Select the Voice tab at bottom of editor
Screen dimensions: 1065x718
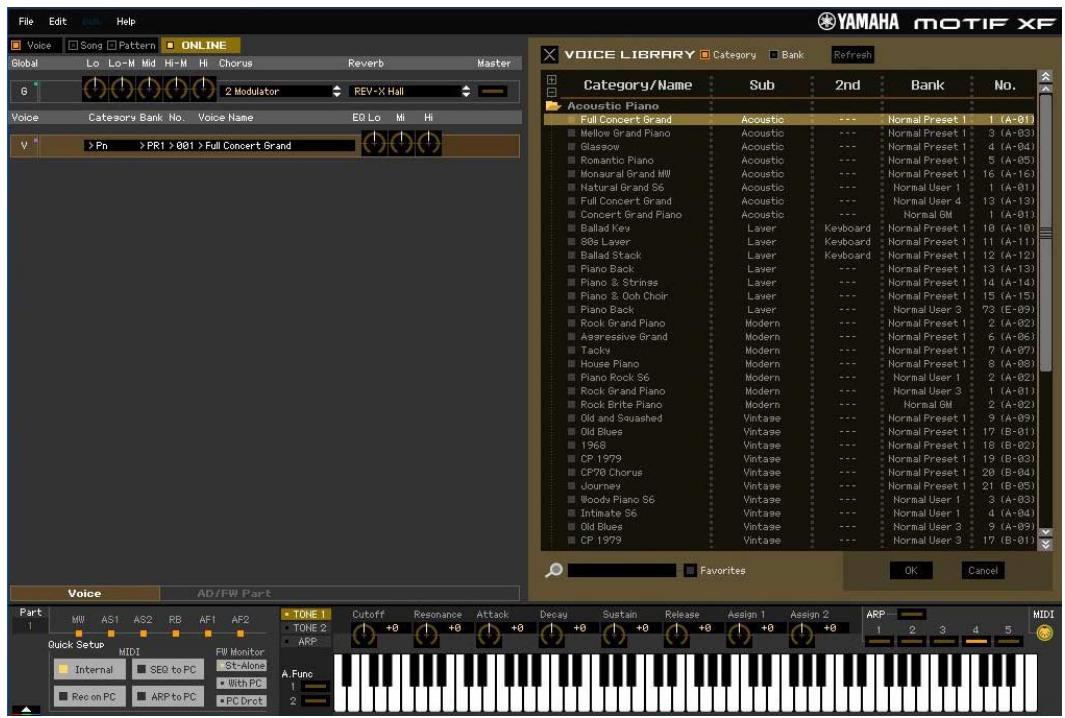click(x=84, y=593)
